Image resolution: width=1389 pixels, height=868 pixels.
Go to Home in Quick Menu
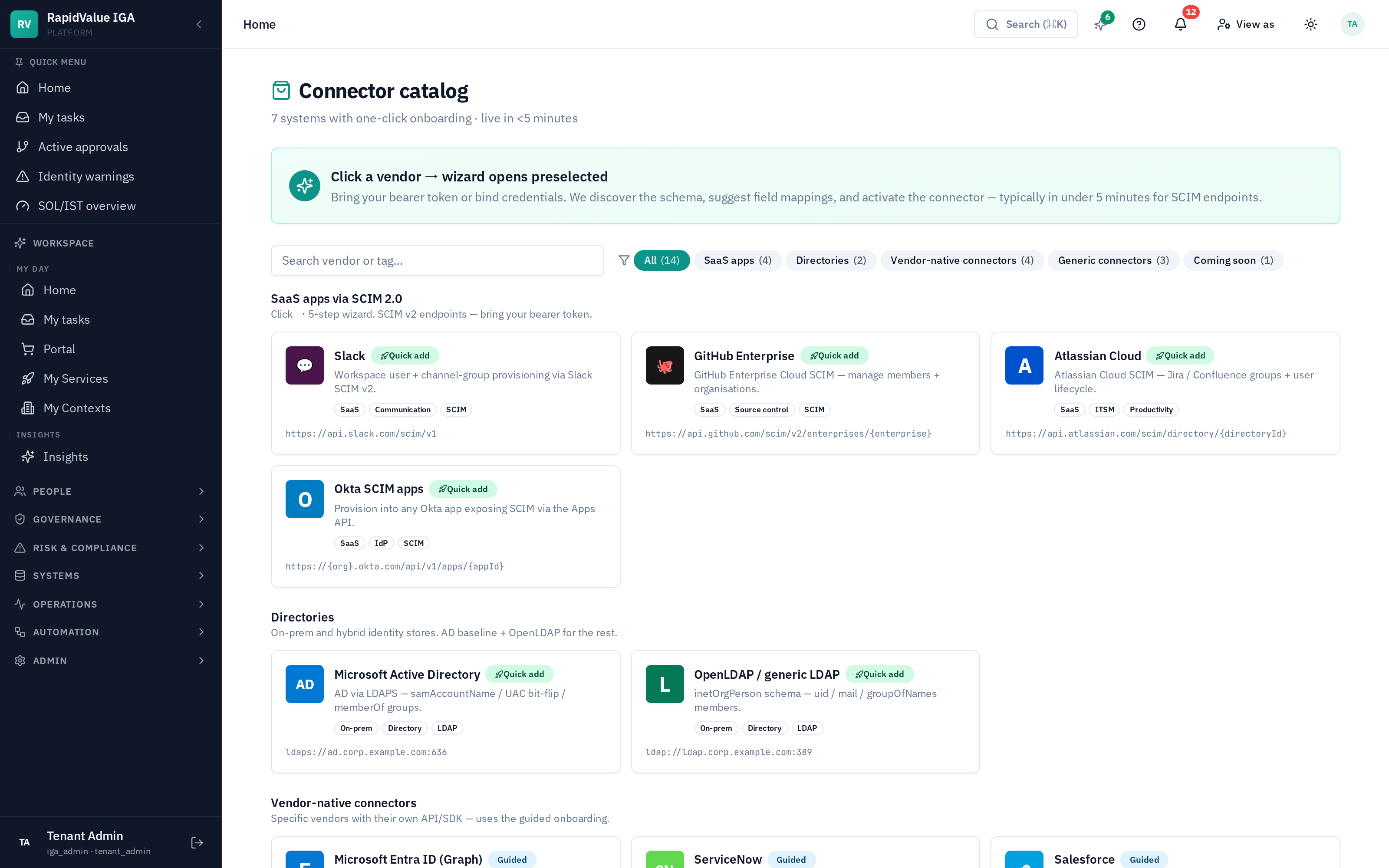[111, 88]
